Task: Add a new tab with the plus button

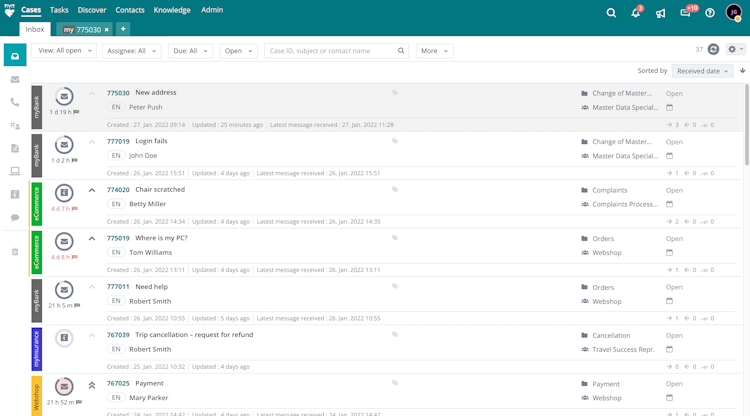Action: pyautogui.click(x=123, y=29)
